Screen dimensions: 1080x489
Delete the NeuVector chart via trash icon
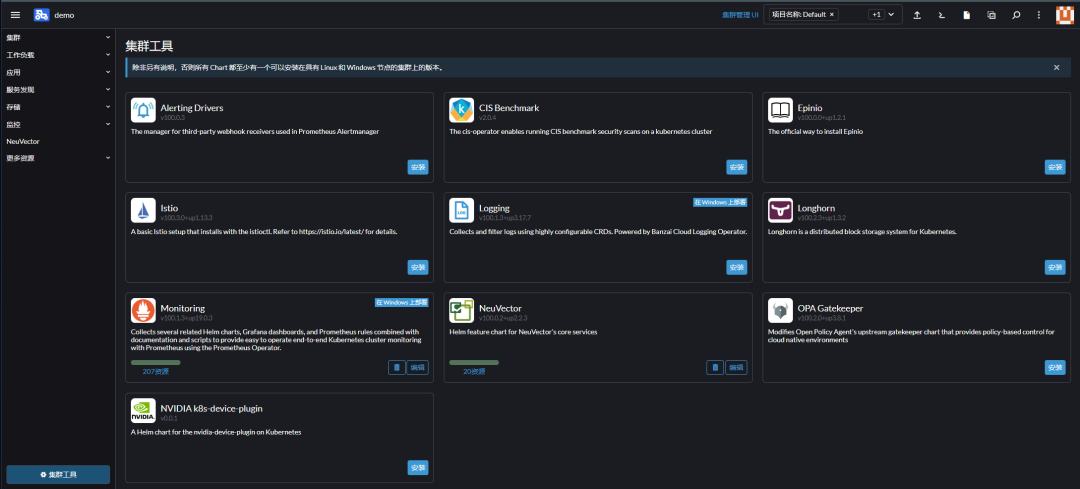coord(715,367)
